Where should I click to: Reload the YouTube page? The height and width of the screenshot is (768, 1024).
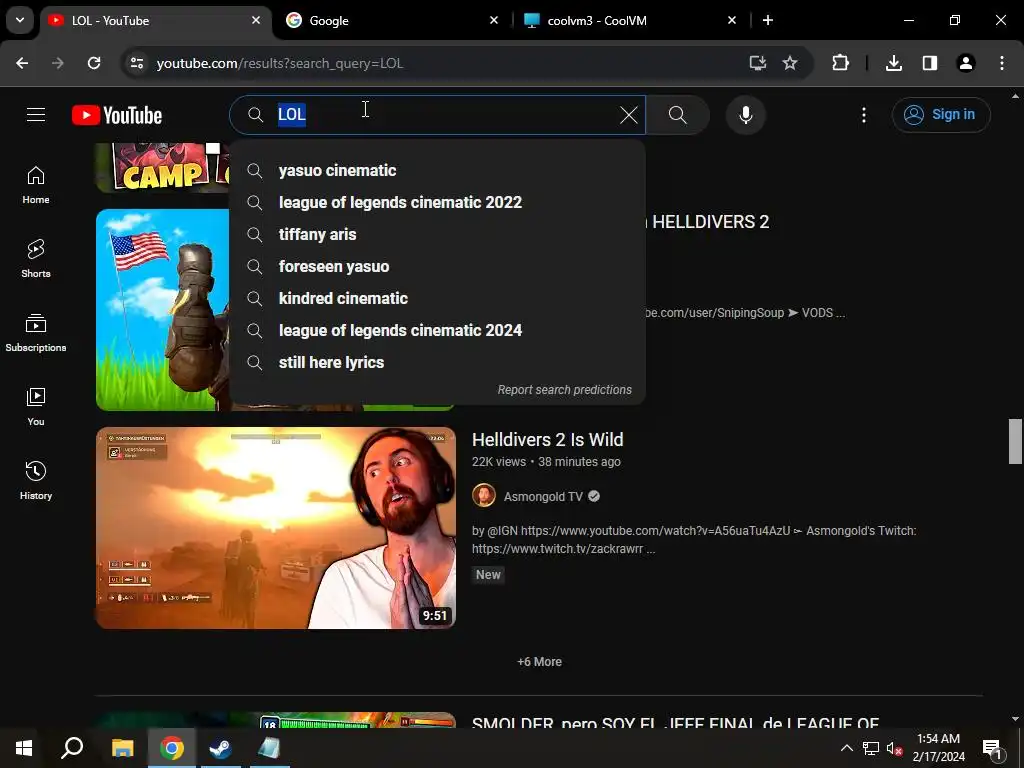94,63
